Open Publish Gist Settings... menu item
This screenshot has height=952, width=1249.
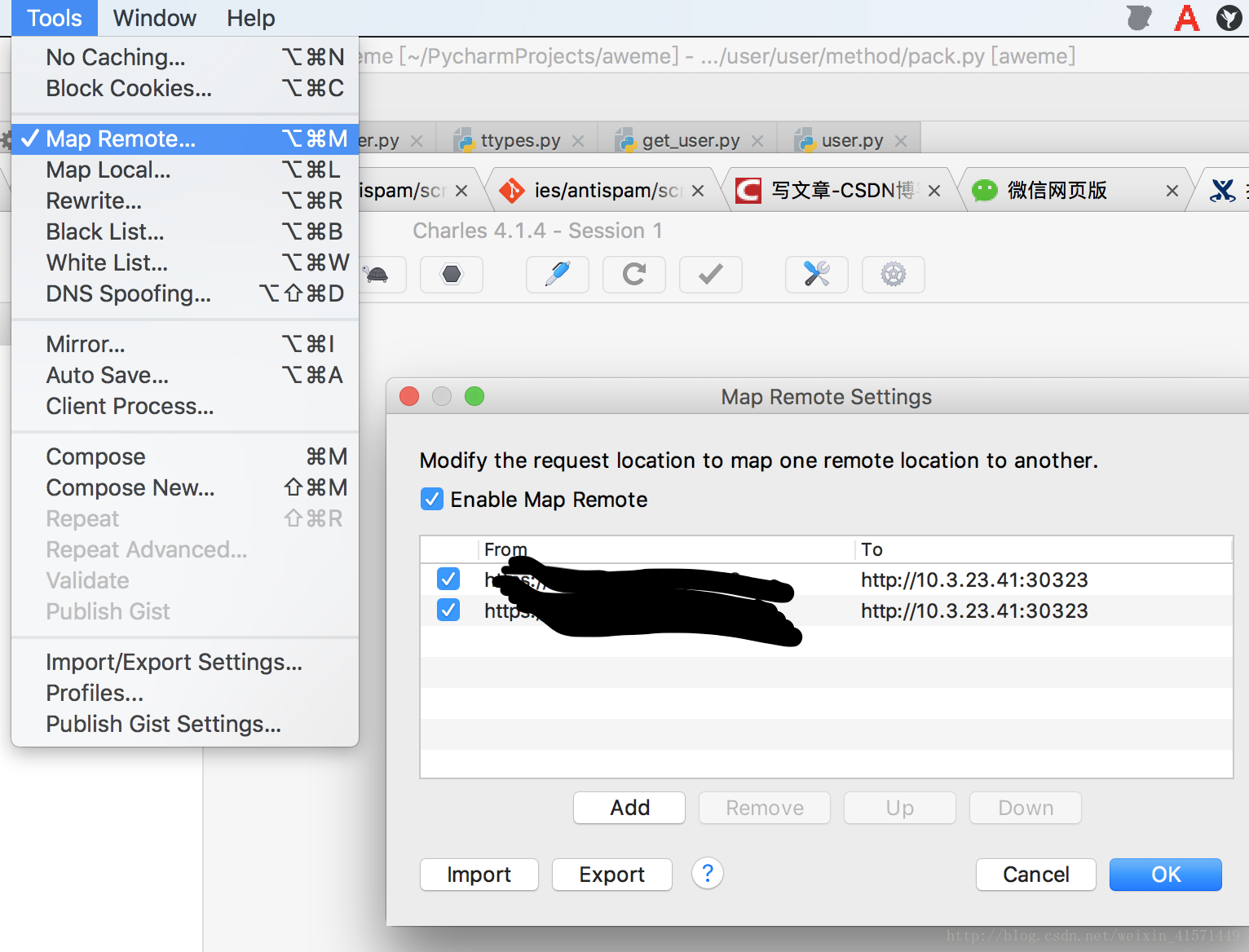click(185, 724)
